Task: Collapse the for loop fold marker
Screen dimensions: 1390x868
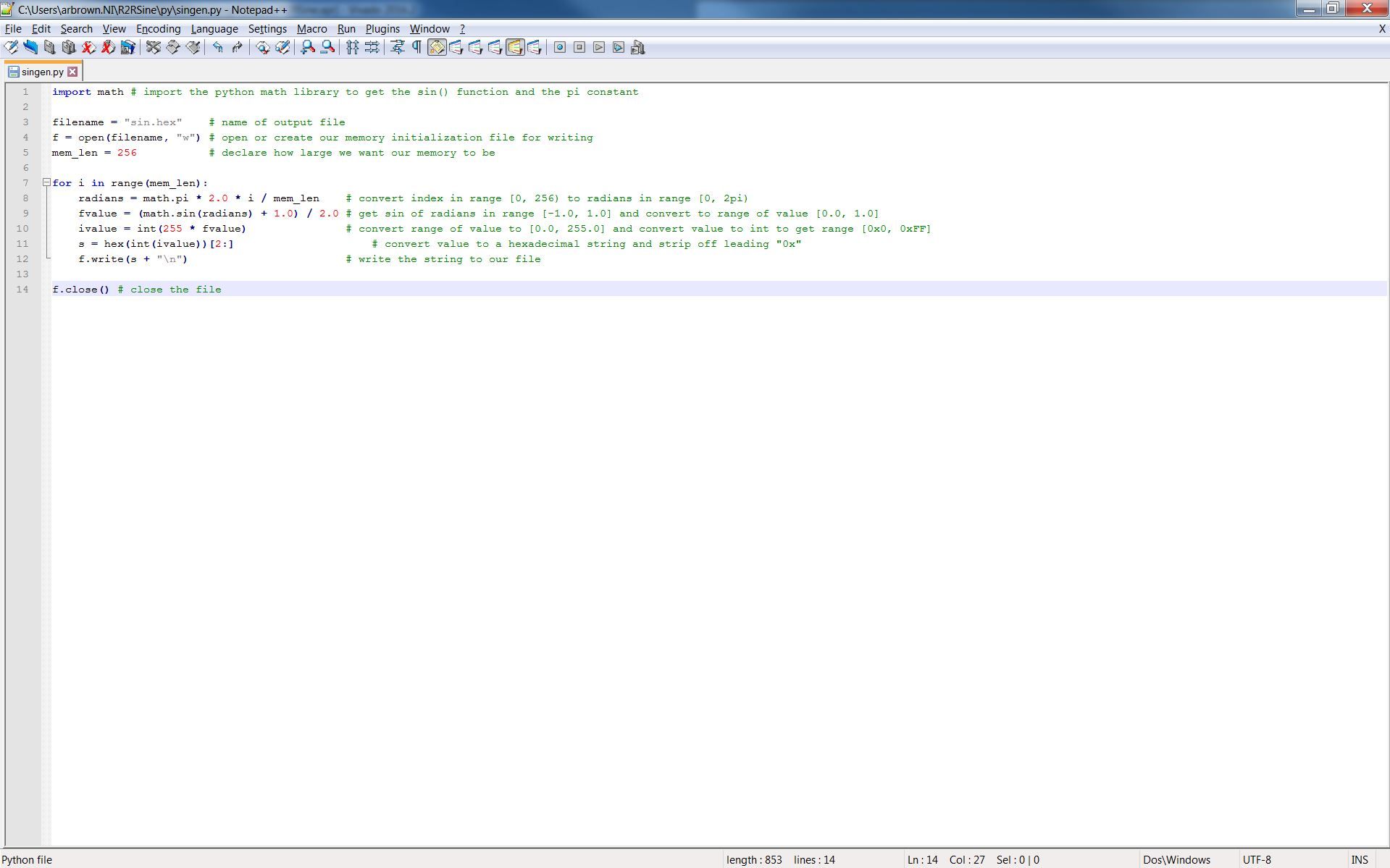Action: [x=46, y=182]
